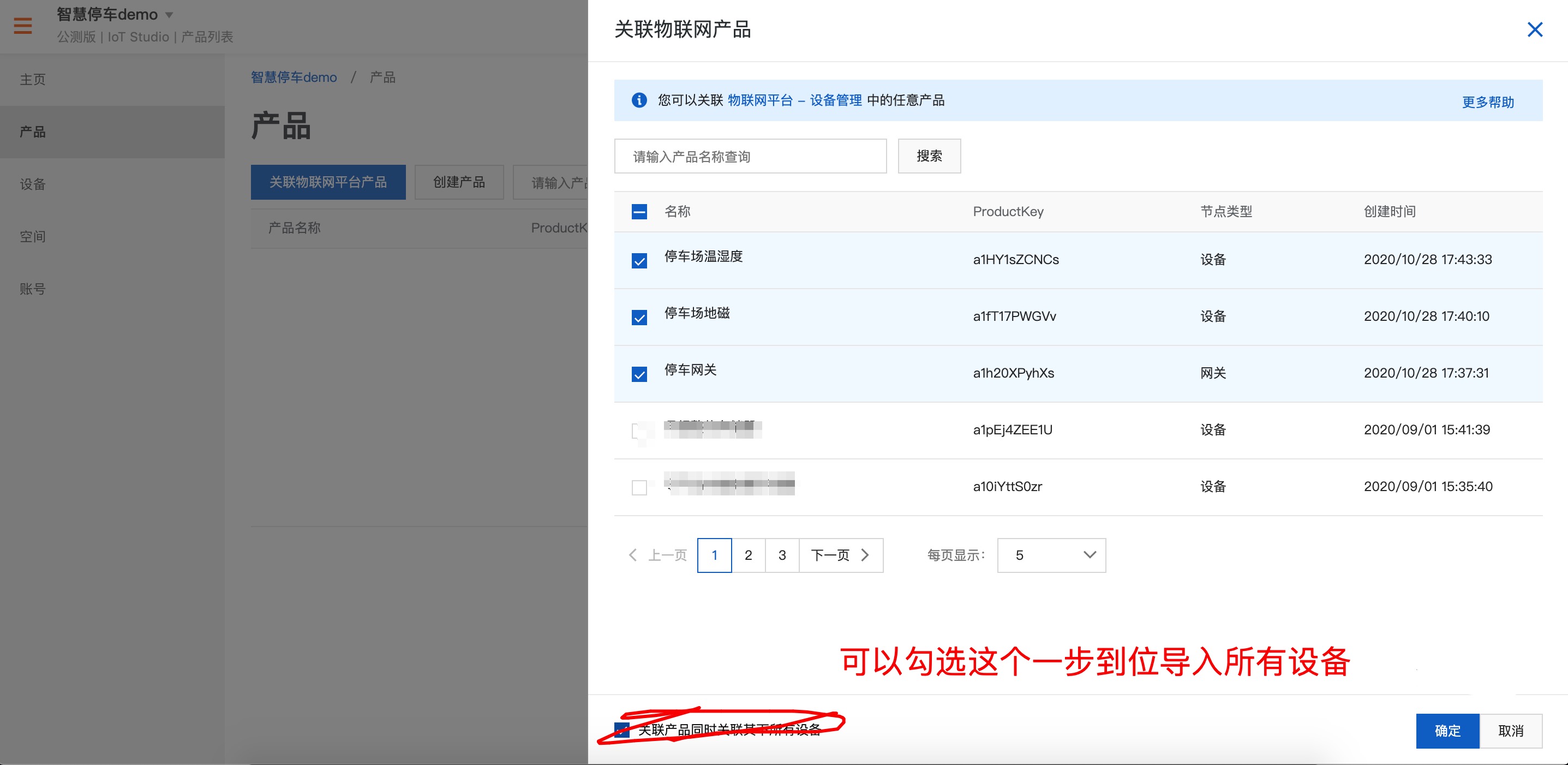Click ProductKey a1fT17PWGVv cell

(x=1014, y=316)
